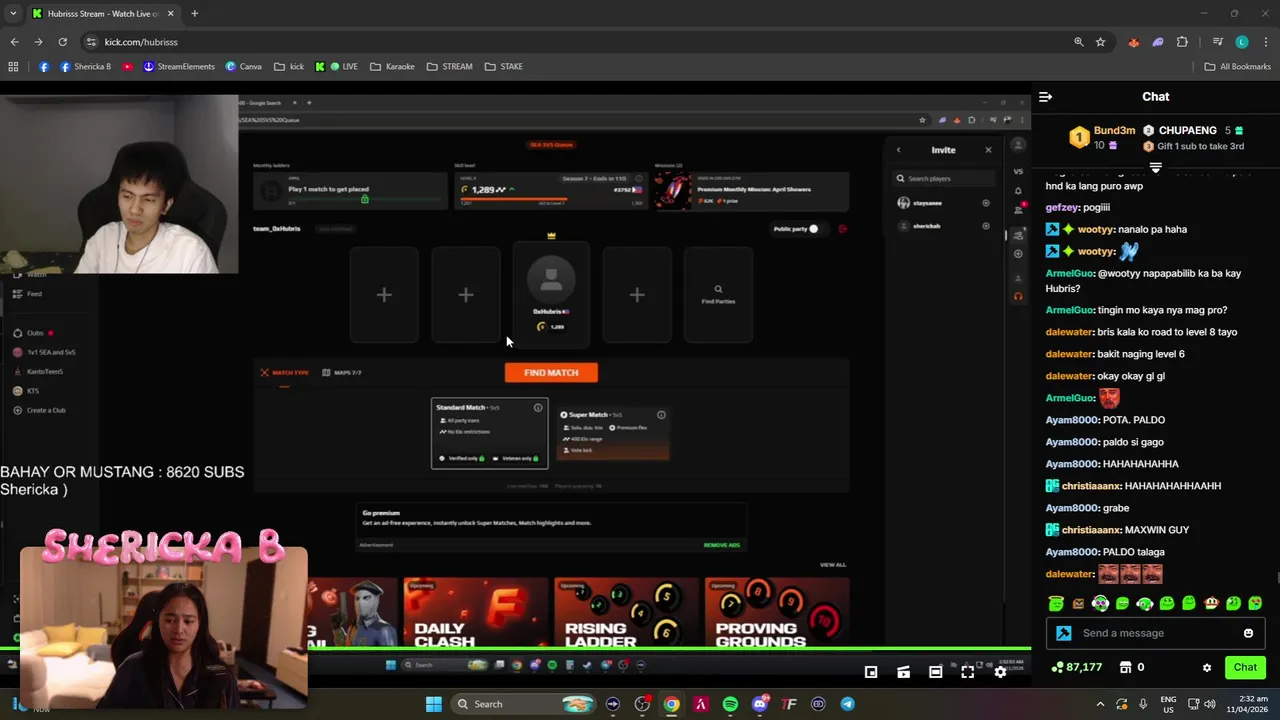Click the chat identity badge icon
The width and height of the screenshot is (1280, 720).
click(x=1064, y=633)
